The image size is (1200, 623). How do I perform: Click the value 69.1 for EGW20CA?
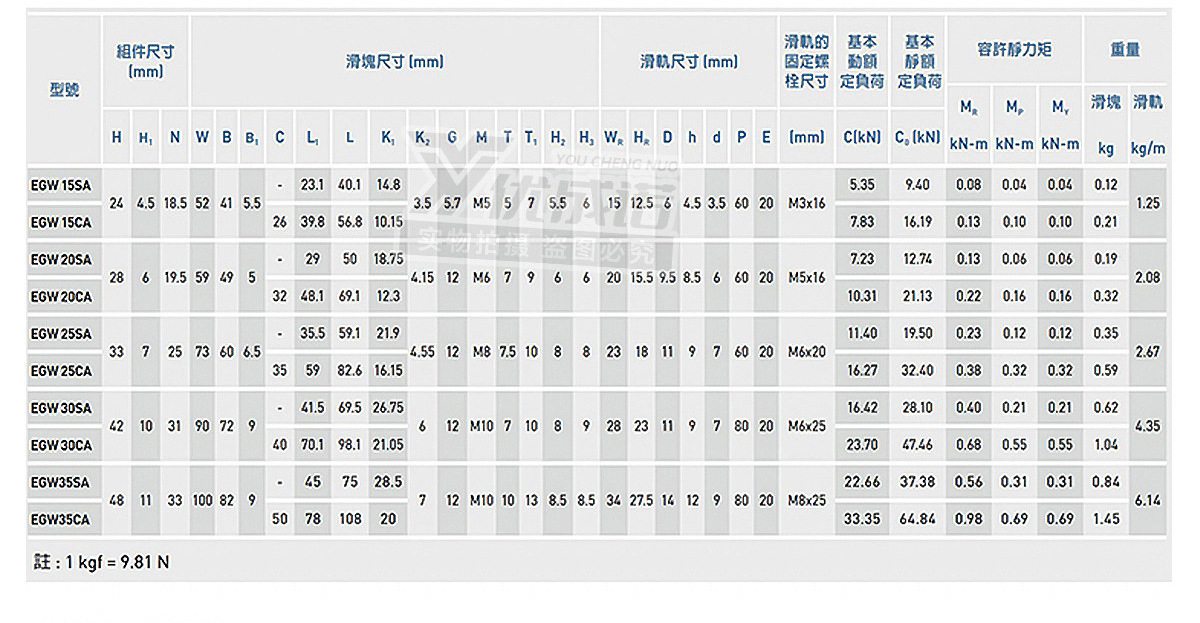pos(349,296)
